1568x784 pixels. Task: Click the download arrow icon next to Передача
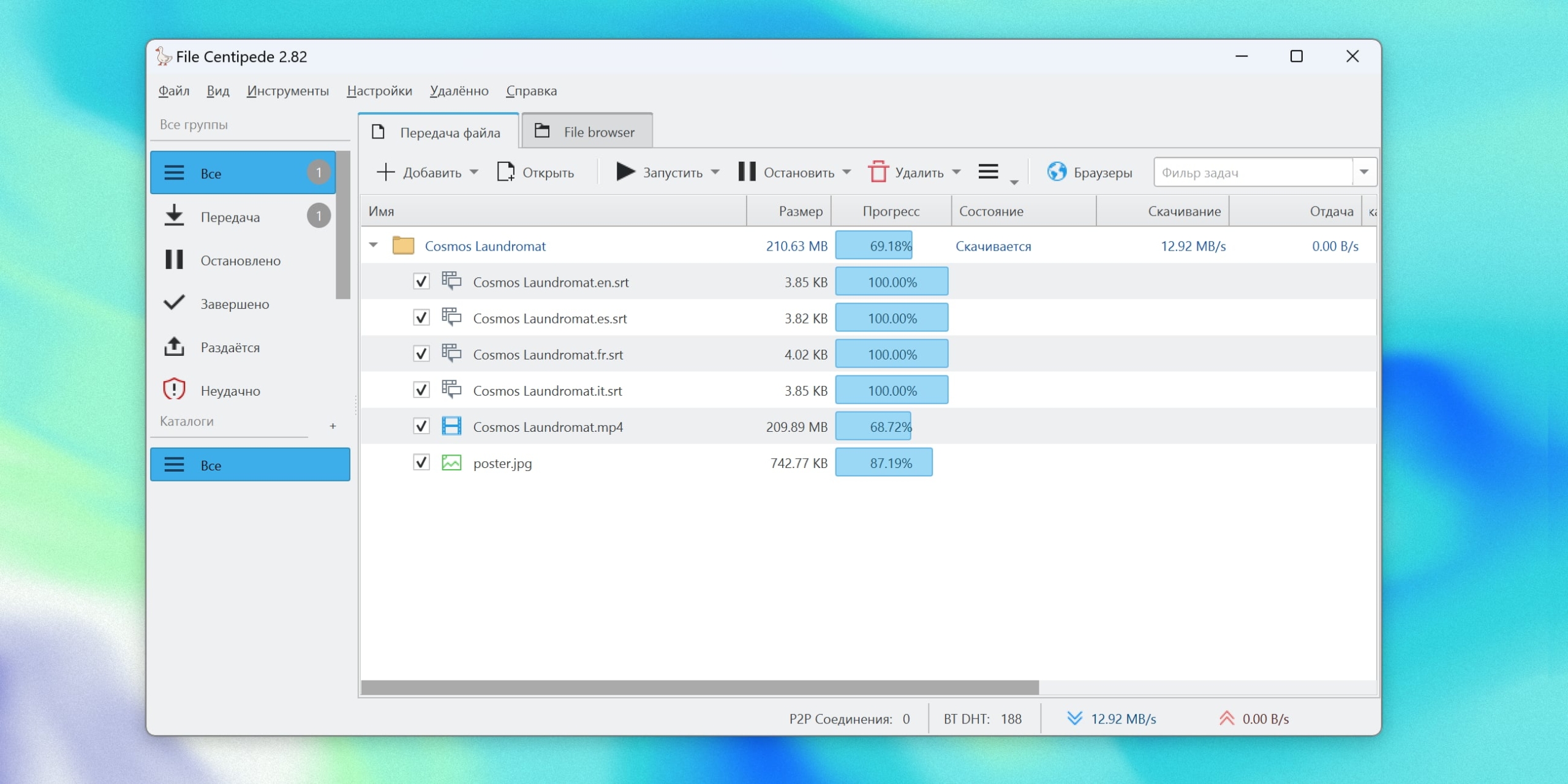174,216
